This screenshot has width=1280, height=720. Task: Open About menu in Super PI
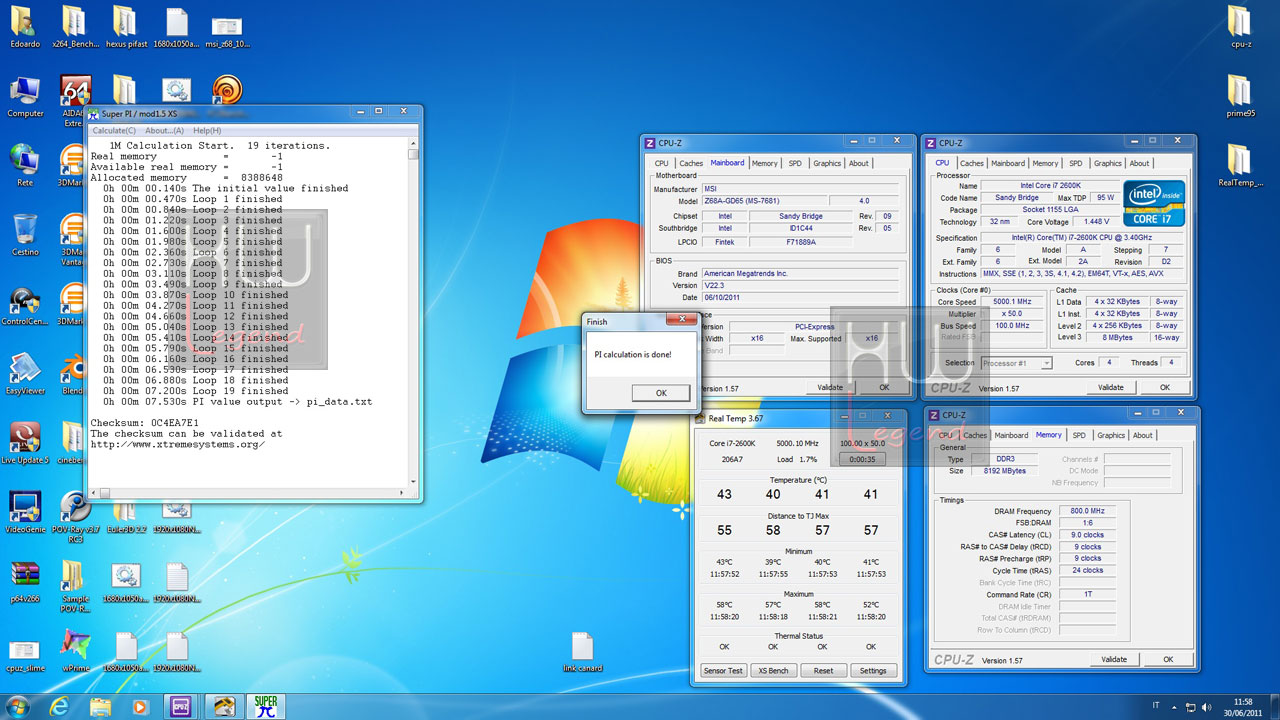164,131
